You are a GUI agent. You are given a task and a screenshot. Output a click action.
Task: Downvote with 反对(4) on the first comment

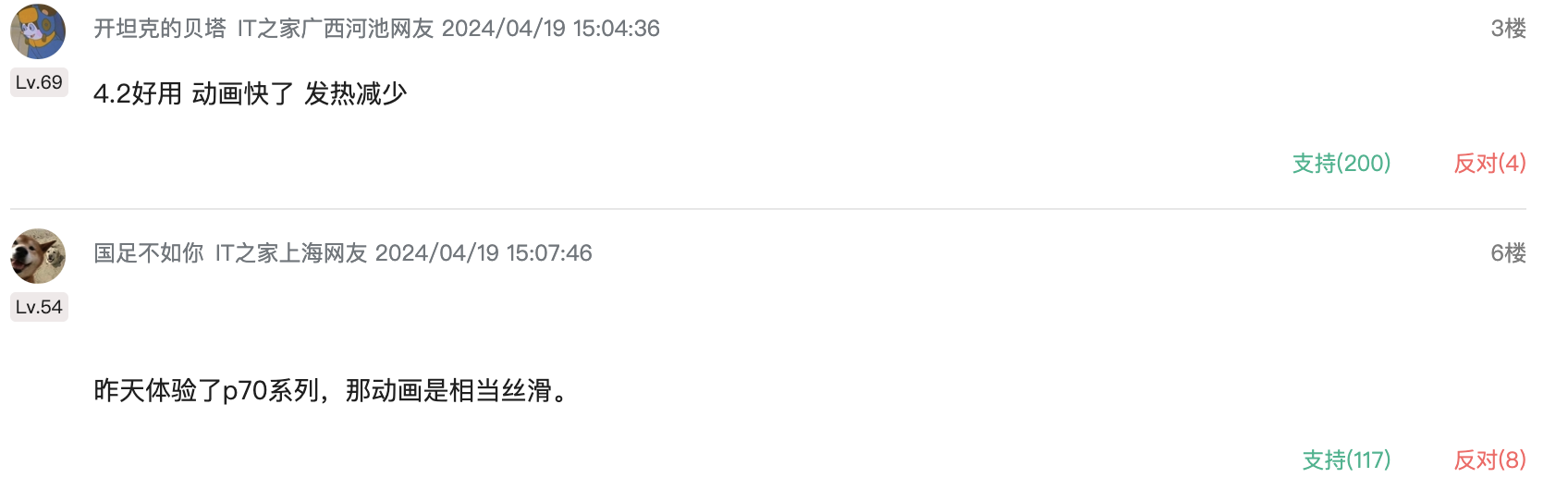(1489, 164)
